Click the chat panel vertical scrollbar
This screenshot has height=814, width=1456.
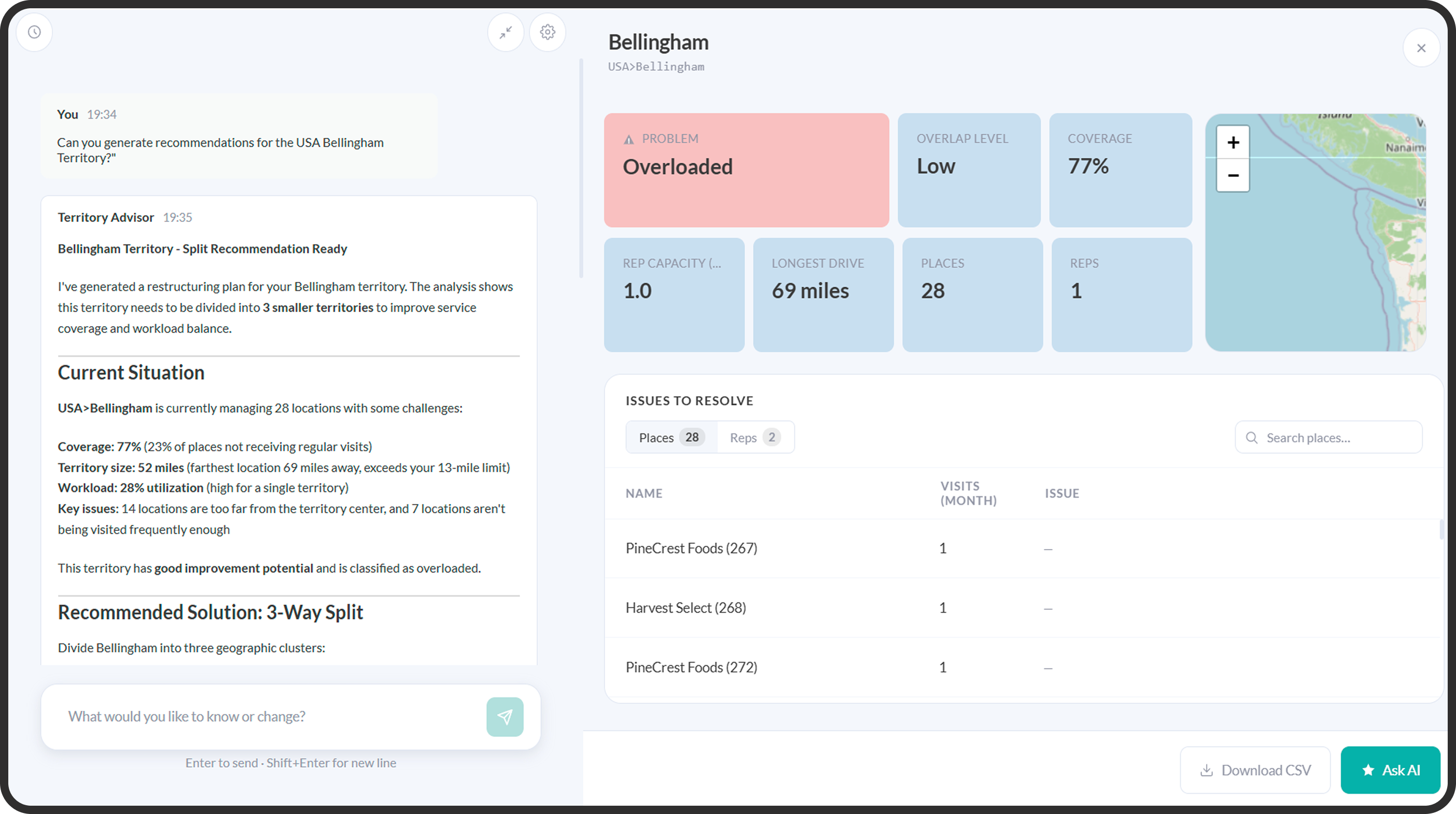tap(580, 169)
